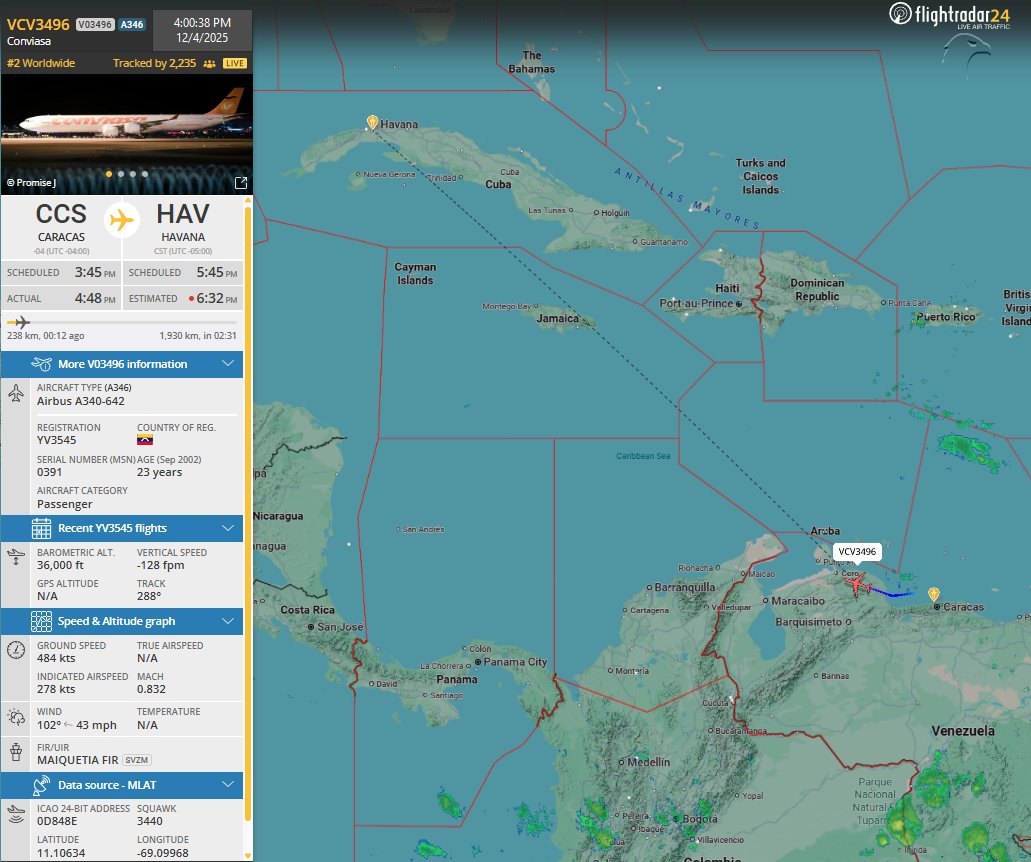Select the second photo carousel dot
Screen dimensions: 1031x862
tap(121, 174)
